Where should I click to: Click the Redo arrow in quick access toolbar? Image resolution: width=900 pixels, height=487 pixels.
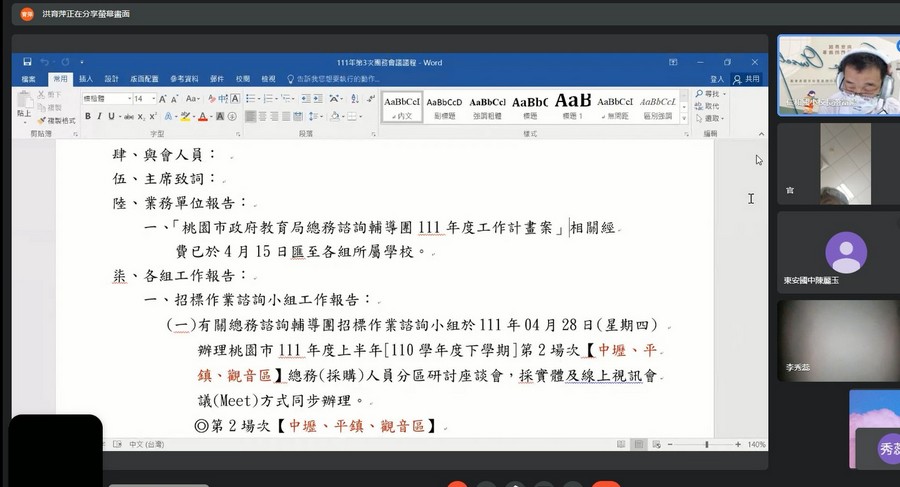(x=65, y=62)
